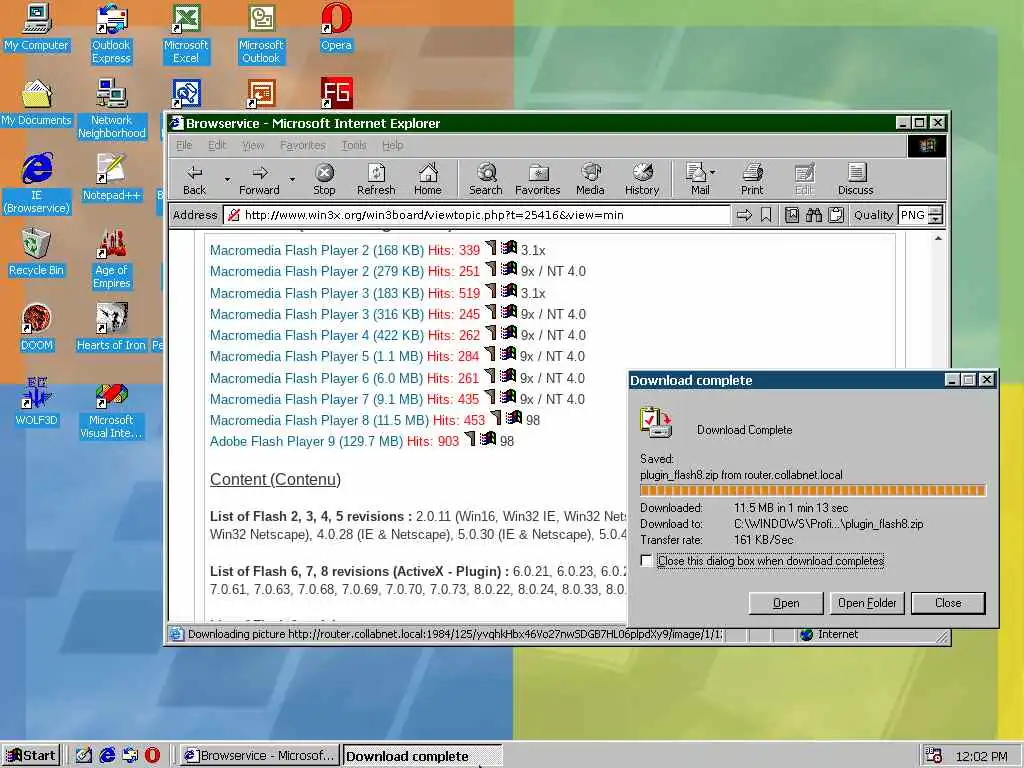Select the Network Neighborhood icon
The image size is (1024, 768).
[112, 109]
